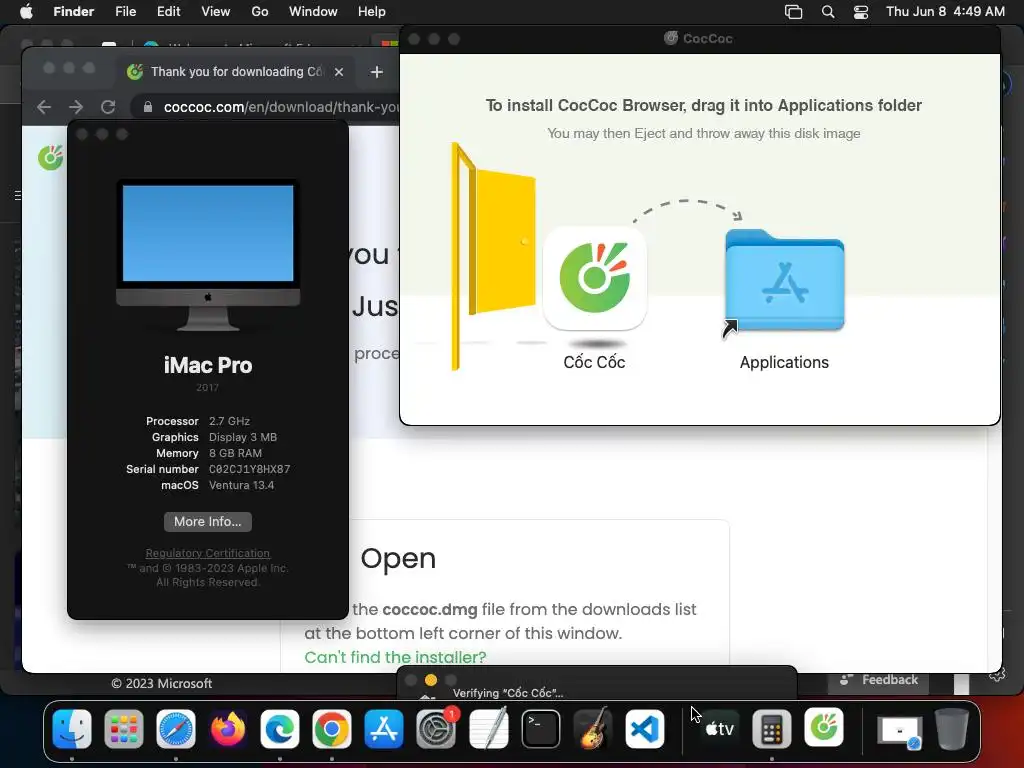Open the Go menu
Image resolution: width=1024 pixels, height=768 pixels.
tap(260, 12)
